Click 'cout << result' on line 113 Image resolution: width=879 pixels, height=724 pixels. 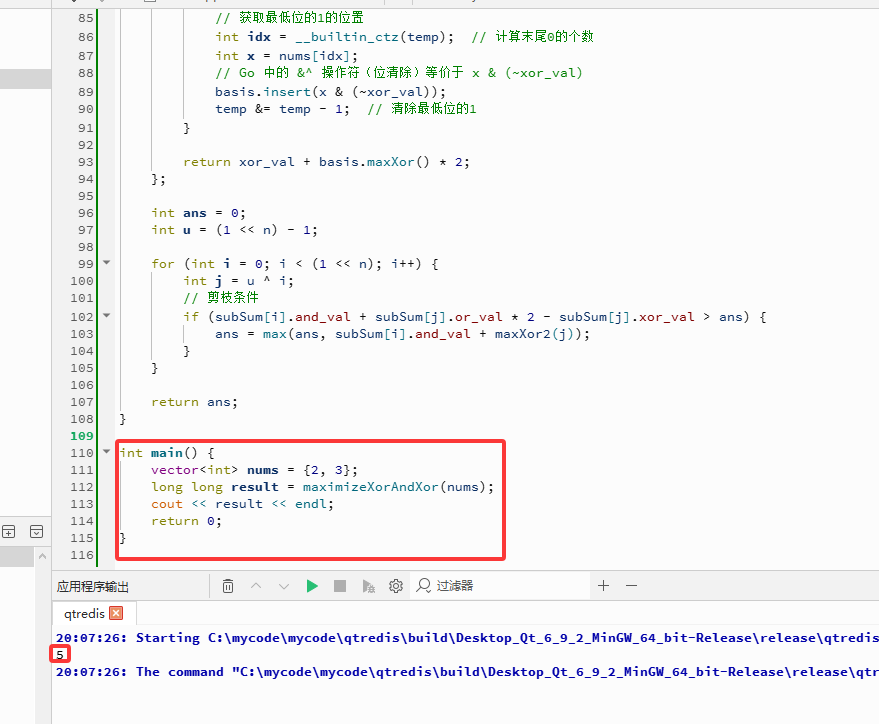207,504
